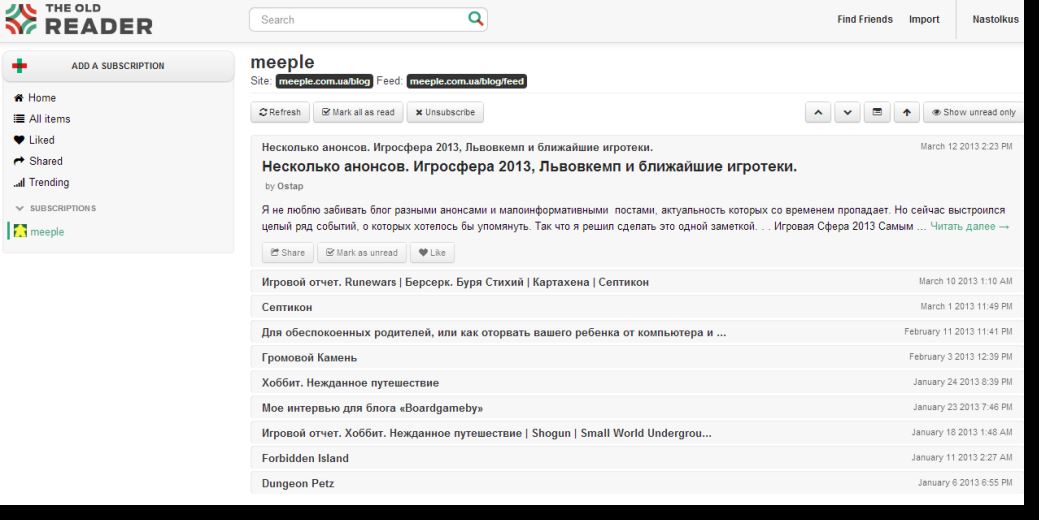Click author name Ostap
1039x520 pixels.
click(290, 186)
